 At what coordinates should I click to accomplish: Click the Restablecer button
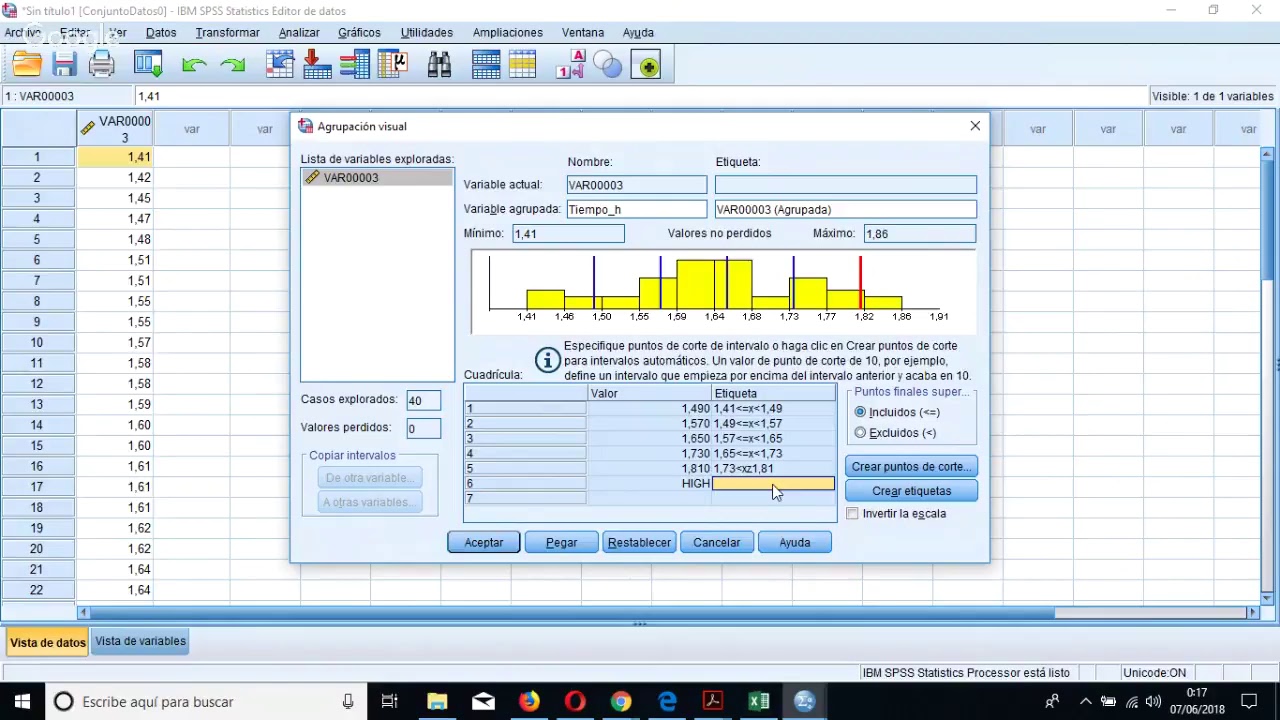[x=639, y=542]
